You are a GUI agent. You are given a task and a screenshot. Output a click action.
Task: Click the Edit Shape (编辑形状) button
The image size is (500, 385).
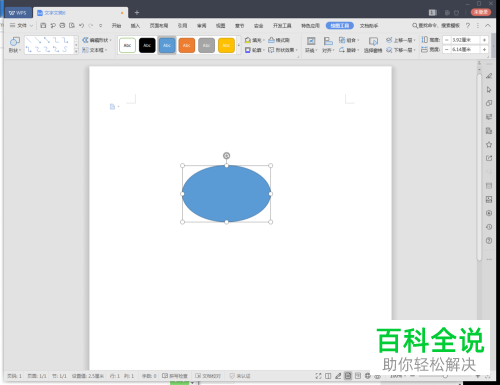[97, 40]
